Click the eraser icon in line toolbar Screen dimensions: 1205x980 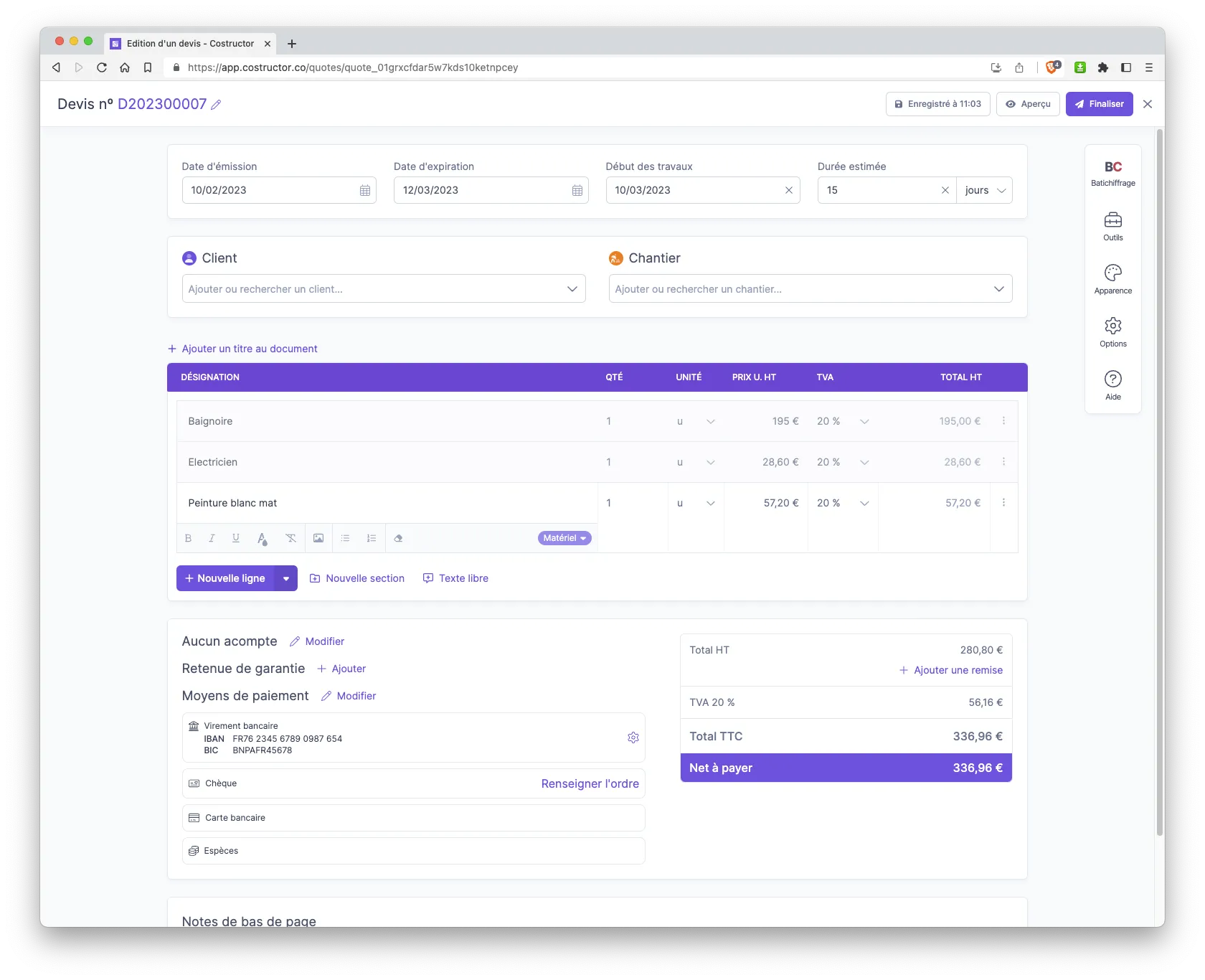pos(398,538)
